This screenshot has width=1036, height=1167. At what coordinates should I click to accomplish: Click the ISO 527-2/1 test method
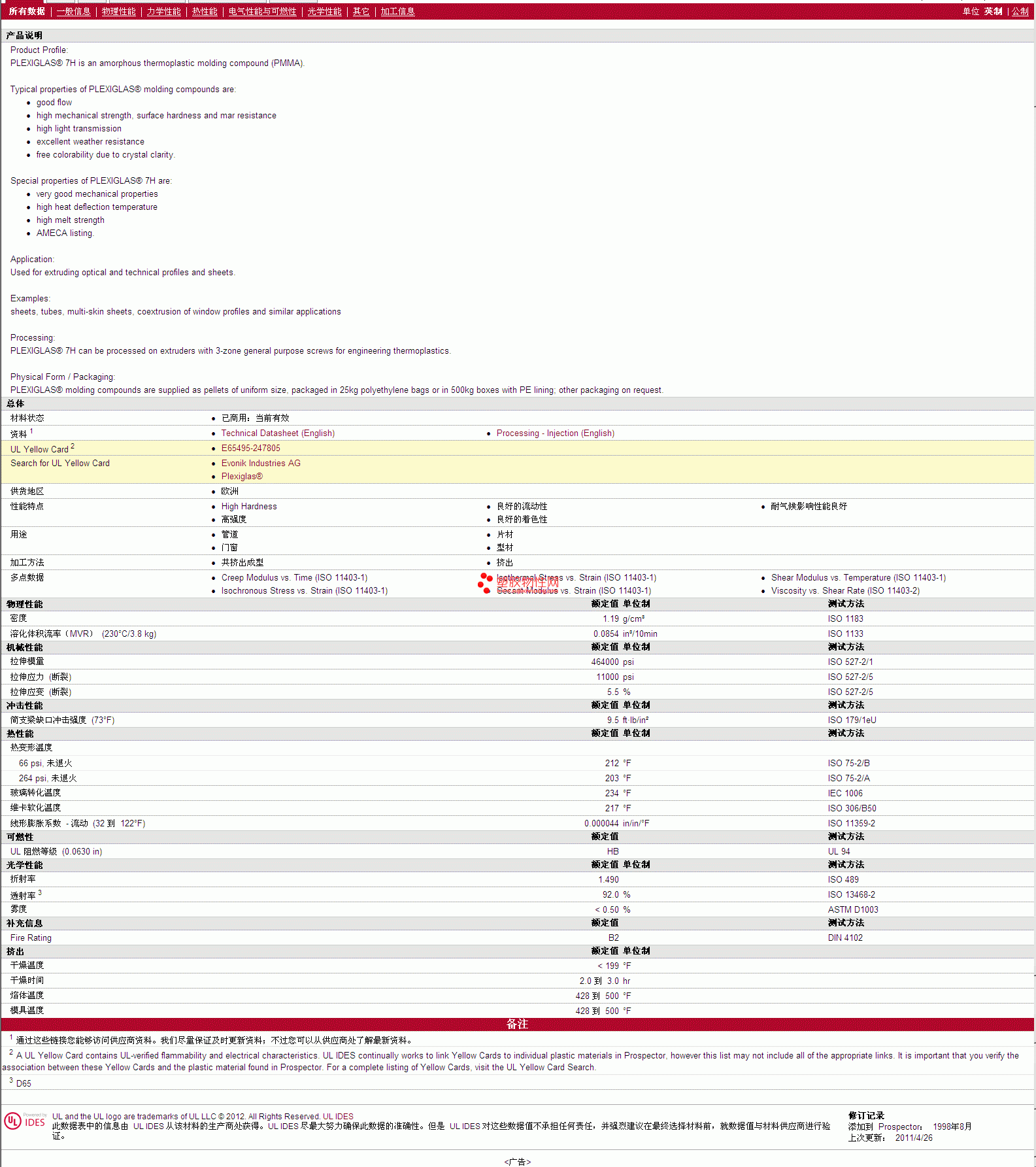[850, 662]
